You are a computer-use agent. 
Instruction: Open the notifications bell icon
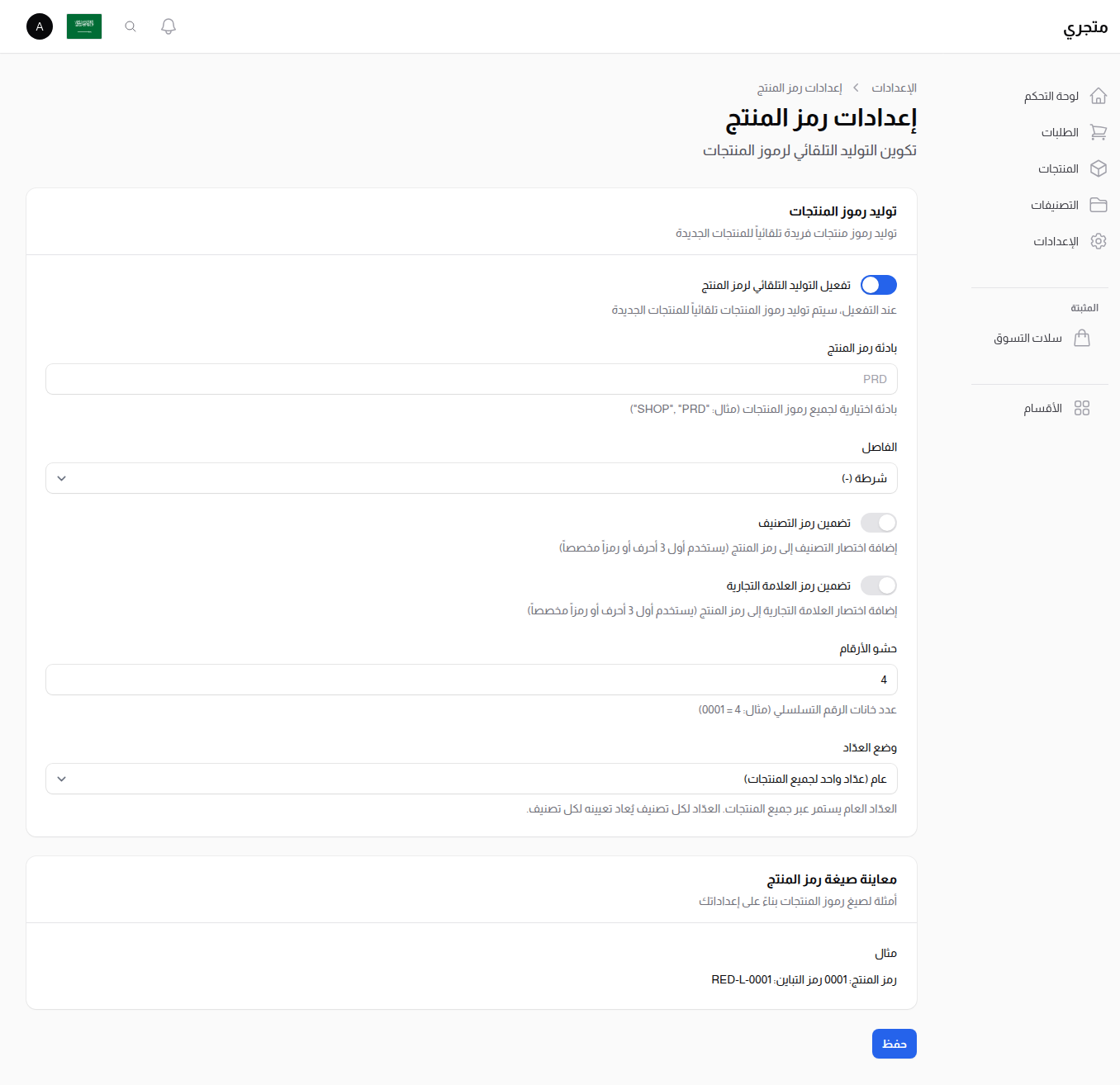[x=168, y=26]
